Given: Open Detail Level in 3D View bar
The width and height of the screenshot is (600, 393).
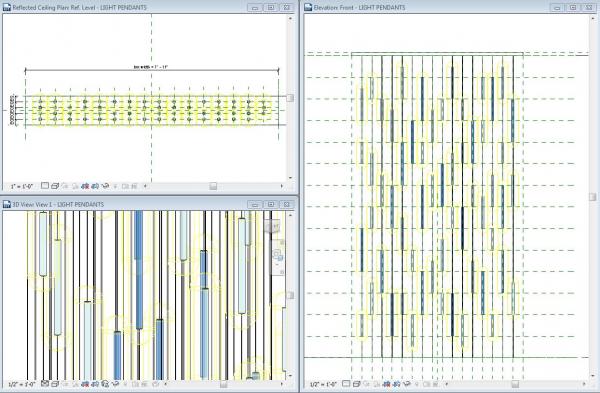Looking at the screenshot, I should [x=45, y=384].
